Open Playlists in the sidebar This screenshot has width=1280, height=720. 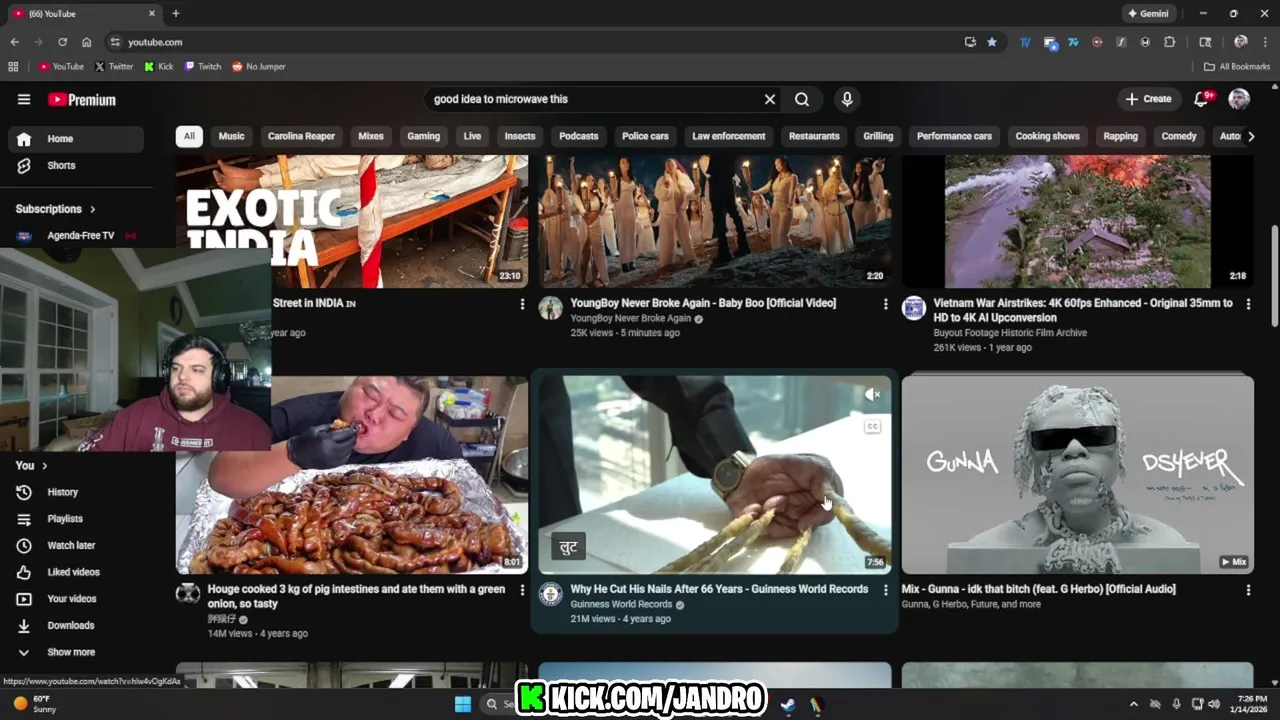click(76, 519)
